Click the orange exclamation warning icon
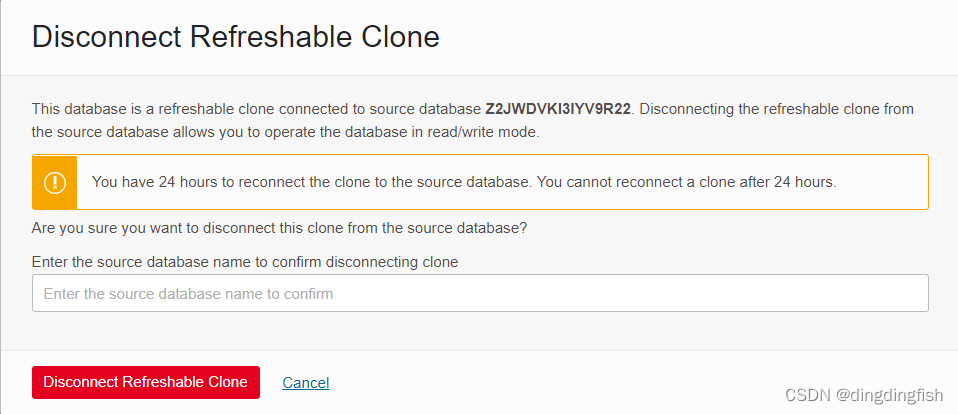Image resolution: width=958 pixels, height=414 pixels. pyautogui.click(x=54, y=182)
